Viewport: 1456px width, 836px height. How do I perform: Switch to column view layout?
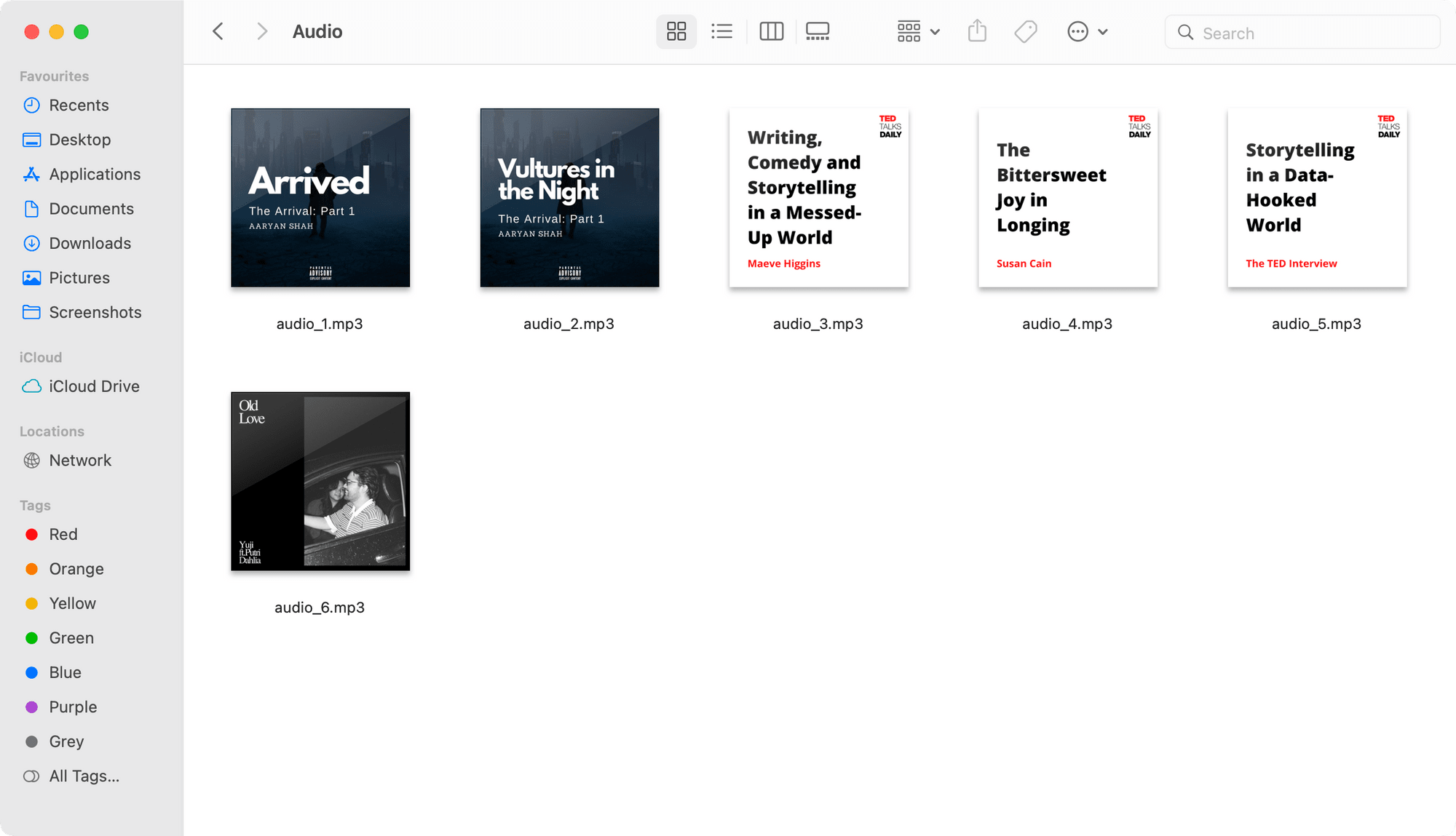pos(770,31)
